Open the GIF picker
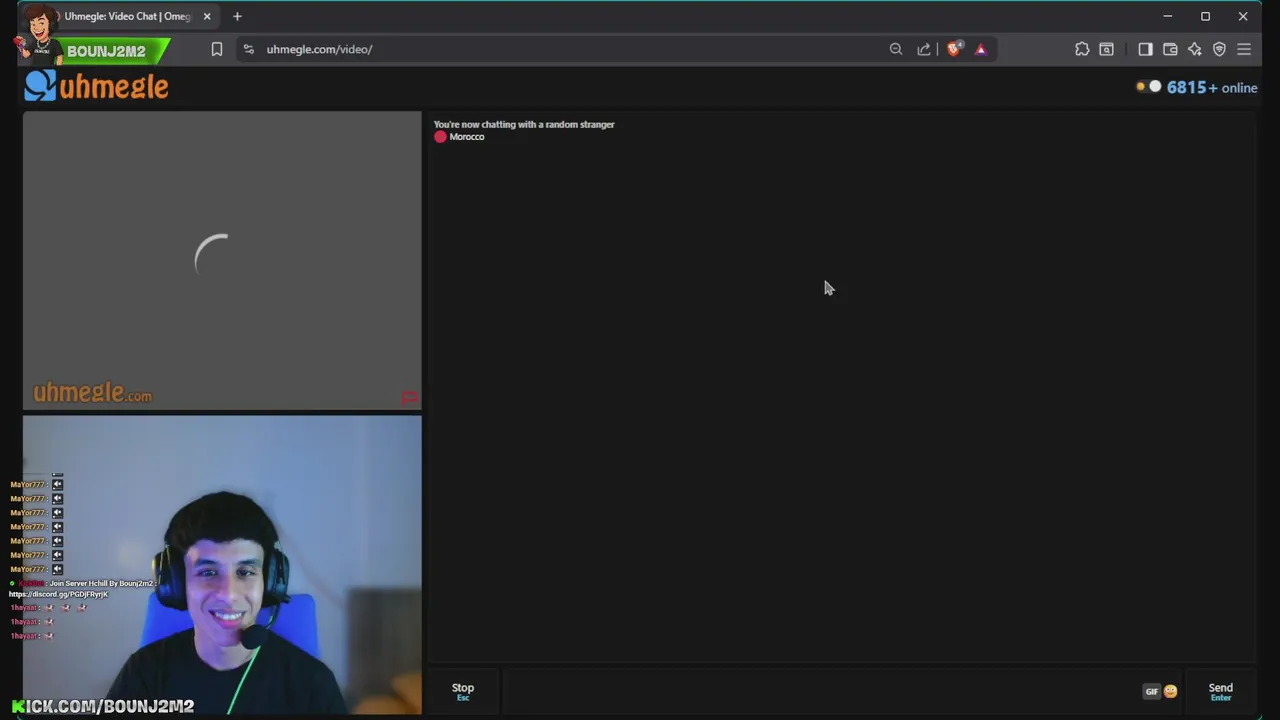The height and width of the screenshot is (720, 1280). (1151, 691)
